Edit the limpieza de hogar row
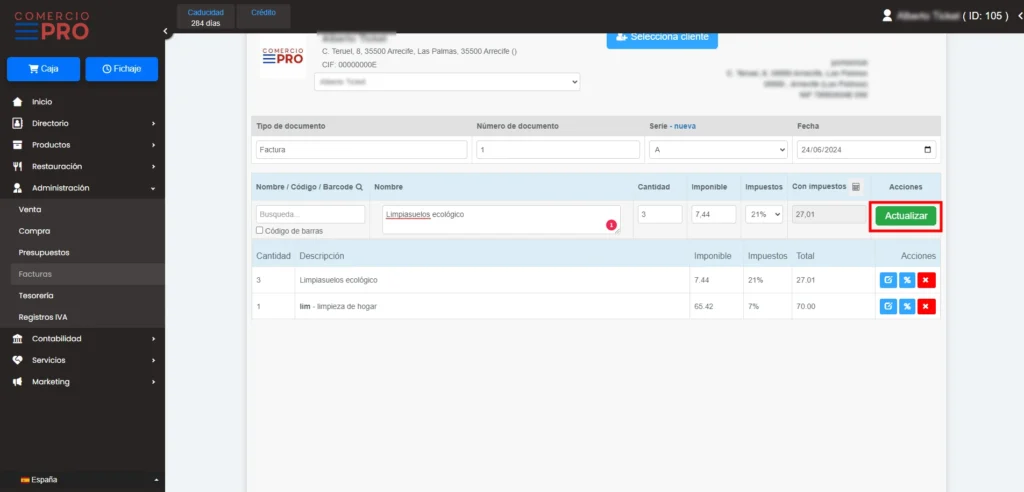The image size is (1024, 492). point(888,306)
